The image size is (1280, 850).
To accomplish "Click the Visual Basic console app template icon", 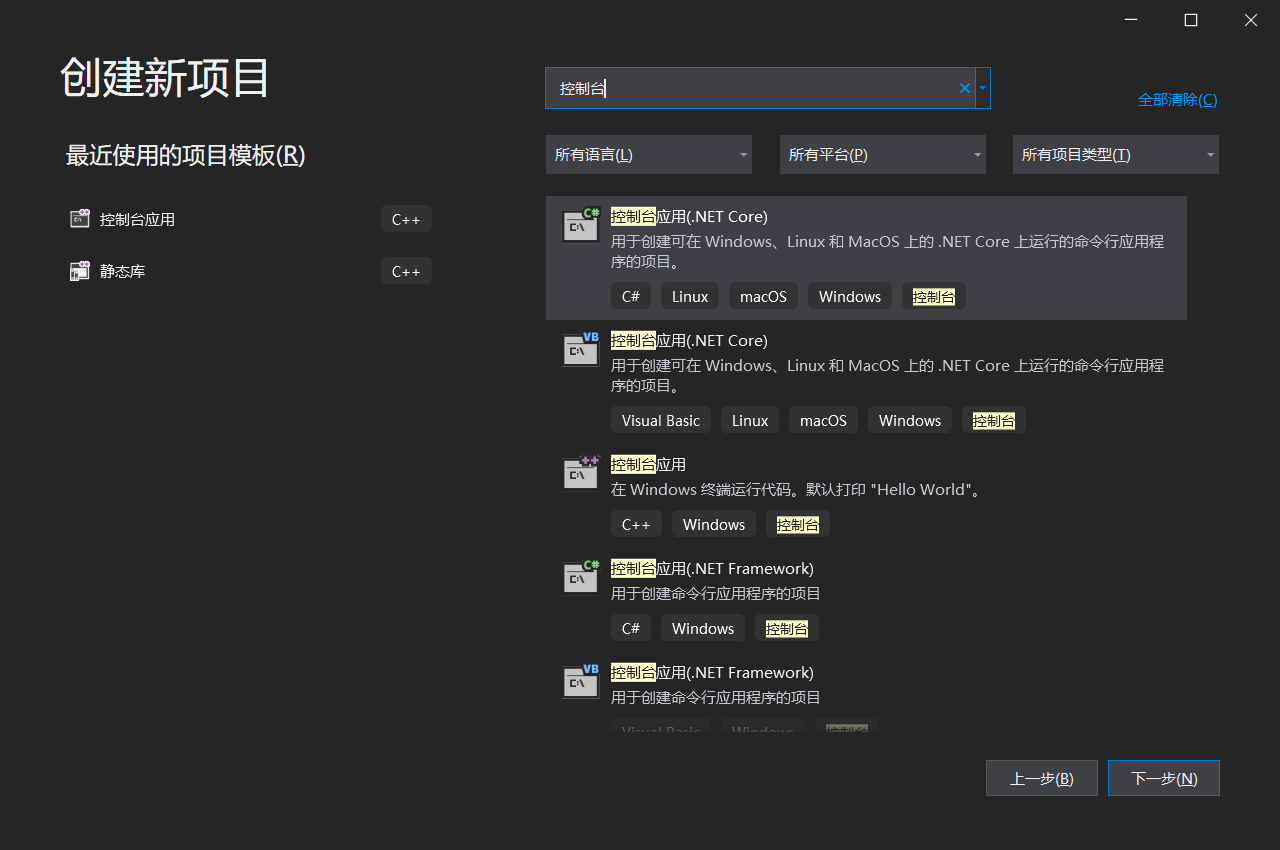I will [580, 348].
